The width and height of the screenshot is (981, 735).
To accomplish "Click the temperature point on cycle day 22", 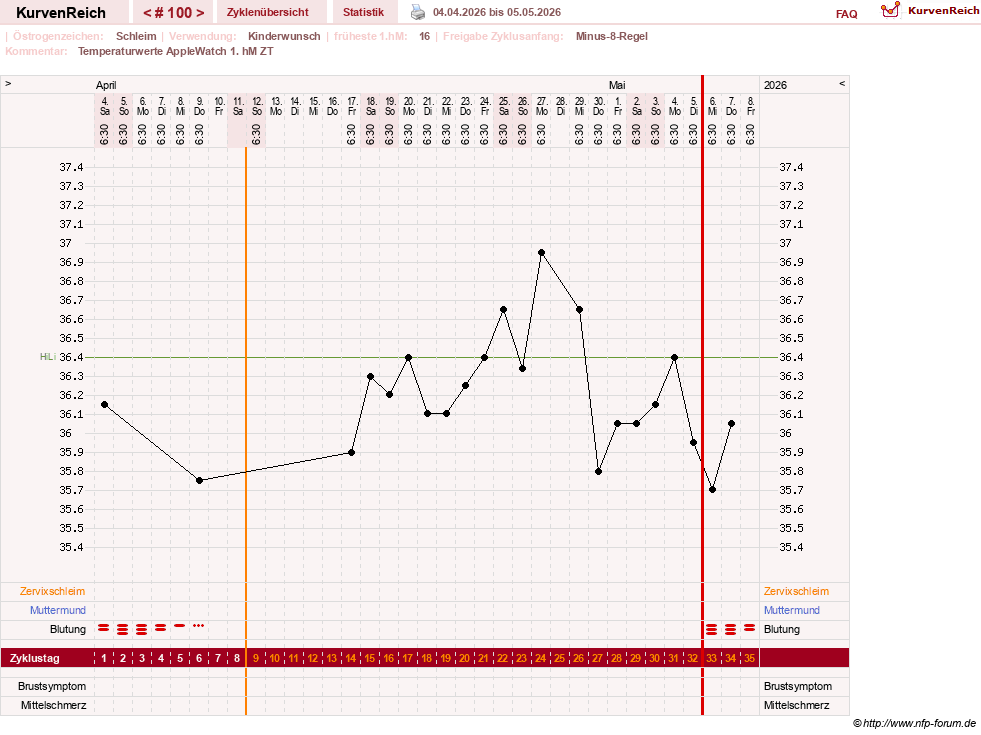I will 504,310.
